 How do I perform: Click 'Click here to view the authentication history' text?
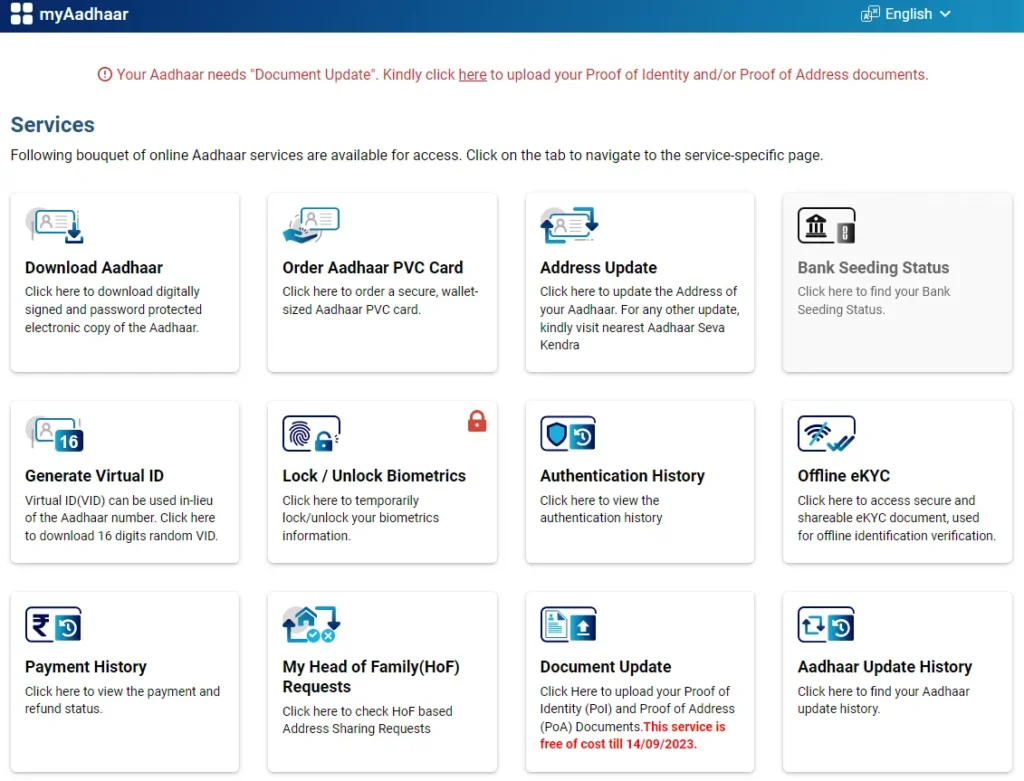pyautogui.click(x=601, y=509)
